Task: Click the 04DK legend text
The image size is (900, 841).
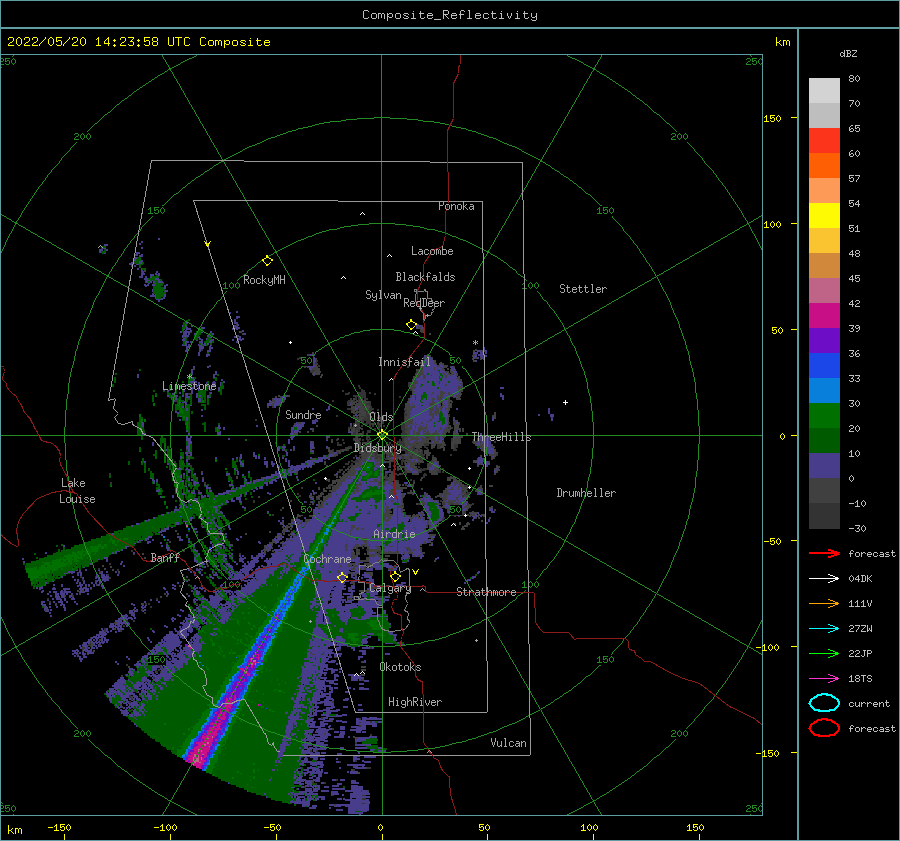Action: point(860,578)
